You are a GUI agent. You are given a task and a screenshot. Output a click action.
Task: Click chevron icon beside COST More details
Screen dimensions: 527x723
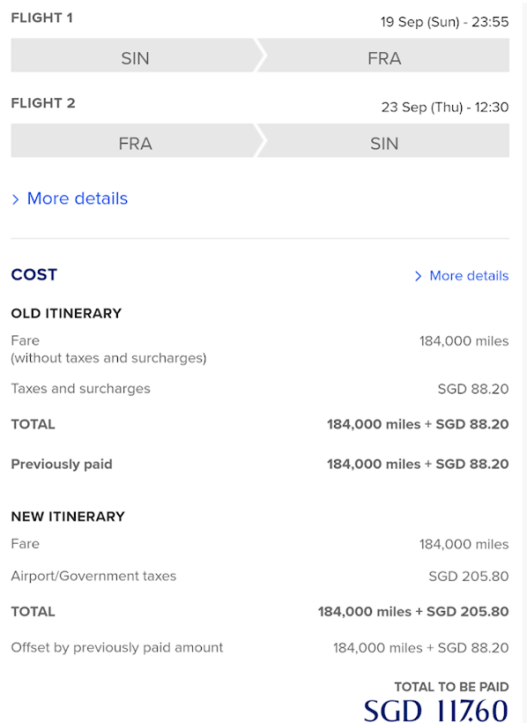[418, 276]
